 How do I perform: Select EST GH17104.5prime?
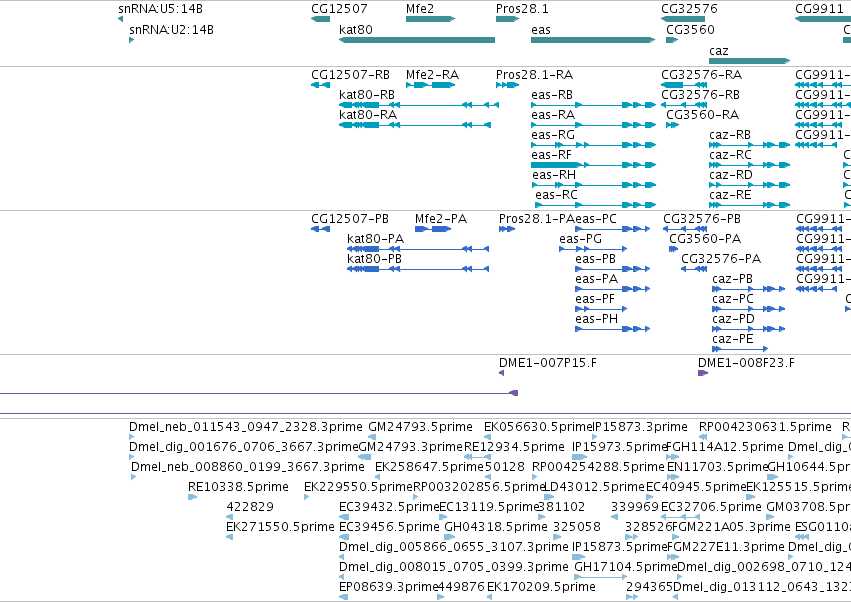tap(626, 567)
